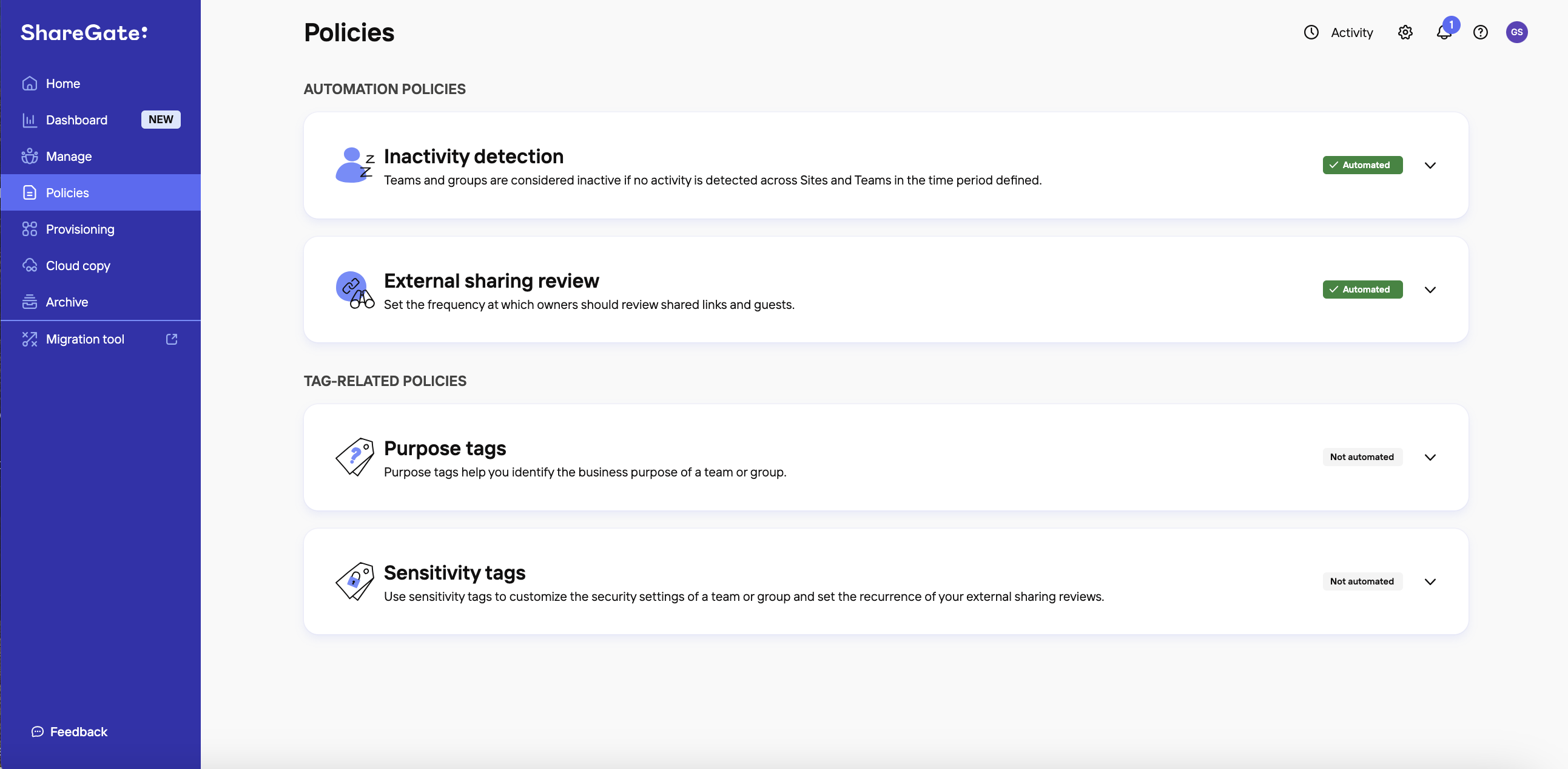The image size is (1568, 769).
Task: Click the External sharing review title
Action: point(491,280)
